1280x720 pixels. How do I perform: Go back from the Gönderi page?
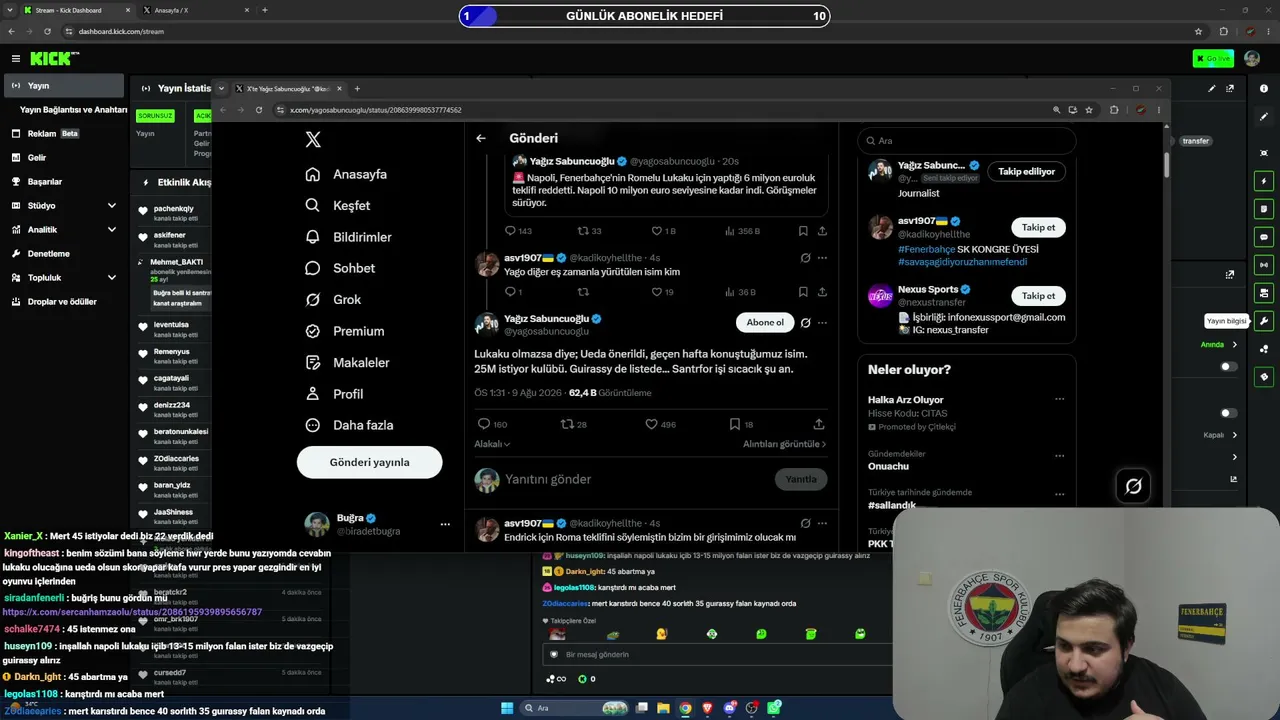[x=481, y=138]
